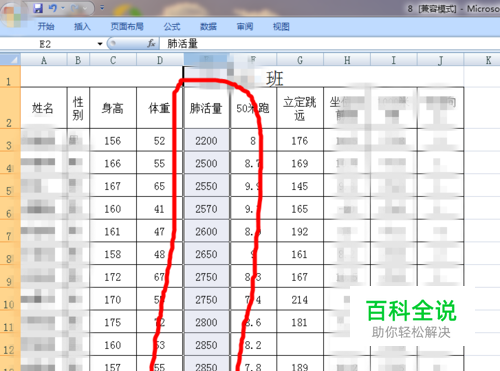
Task: Select the cell with value 2500
Action: 206,163
